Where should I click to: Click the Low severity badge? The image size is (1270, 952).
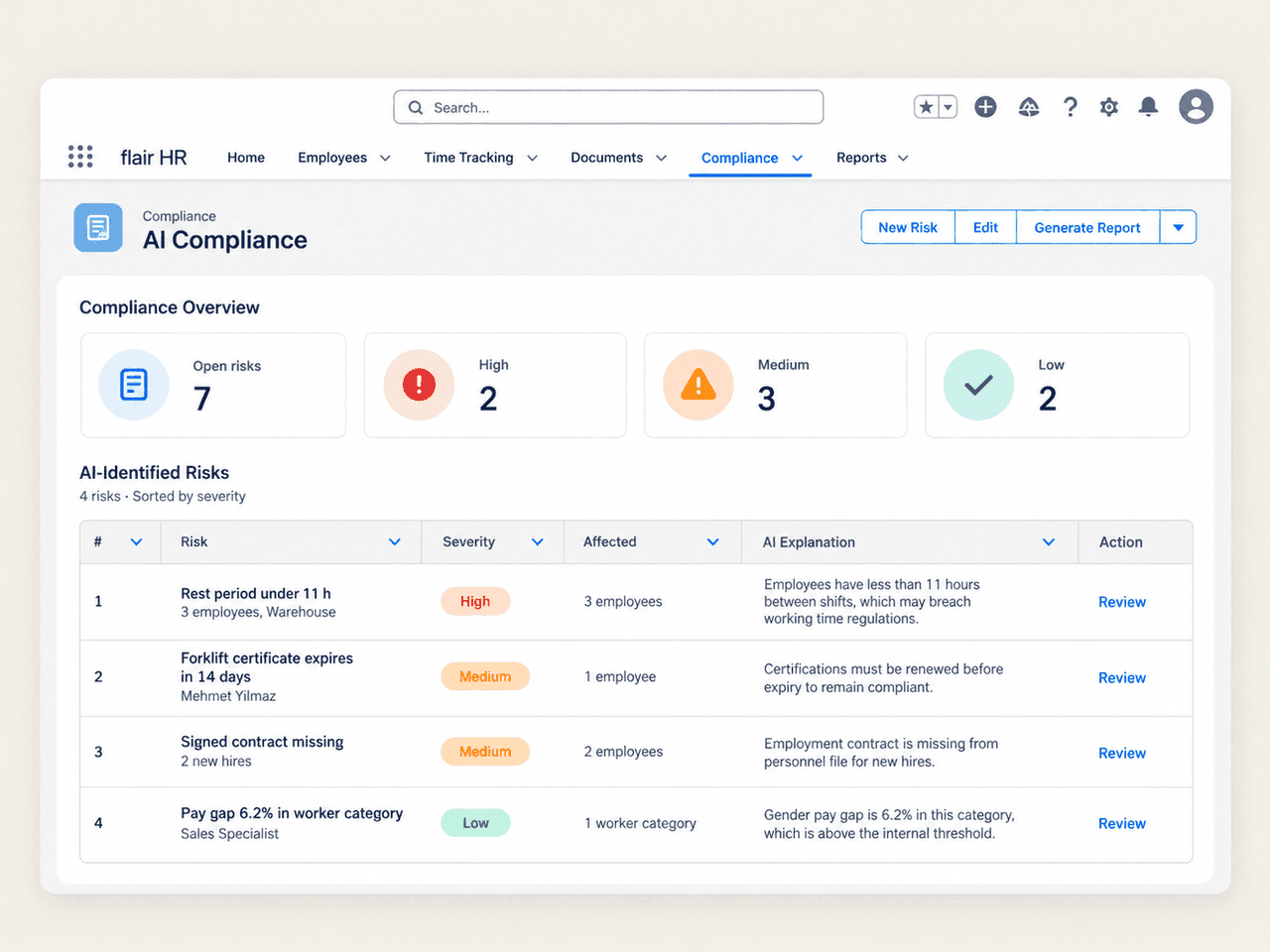click(x=475, y=823)
